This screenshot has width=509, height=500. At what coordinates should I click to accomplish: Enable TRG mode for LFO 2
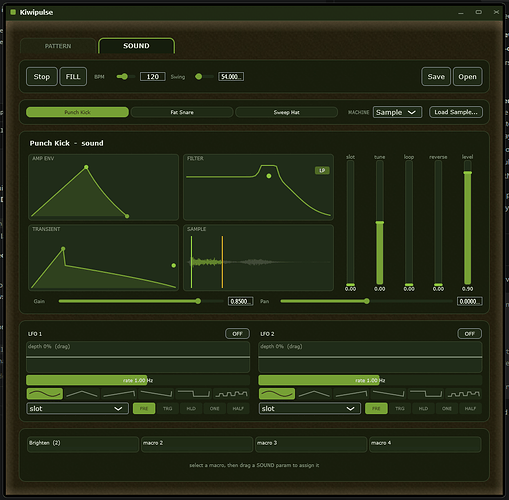pos(400,409)
